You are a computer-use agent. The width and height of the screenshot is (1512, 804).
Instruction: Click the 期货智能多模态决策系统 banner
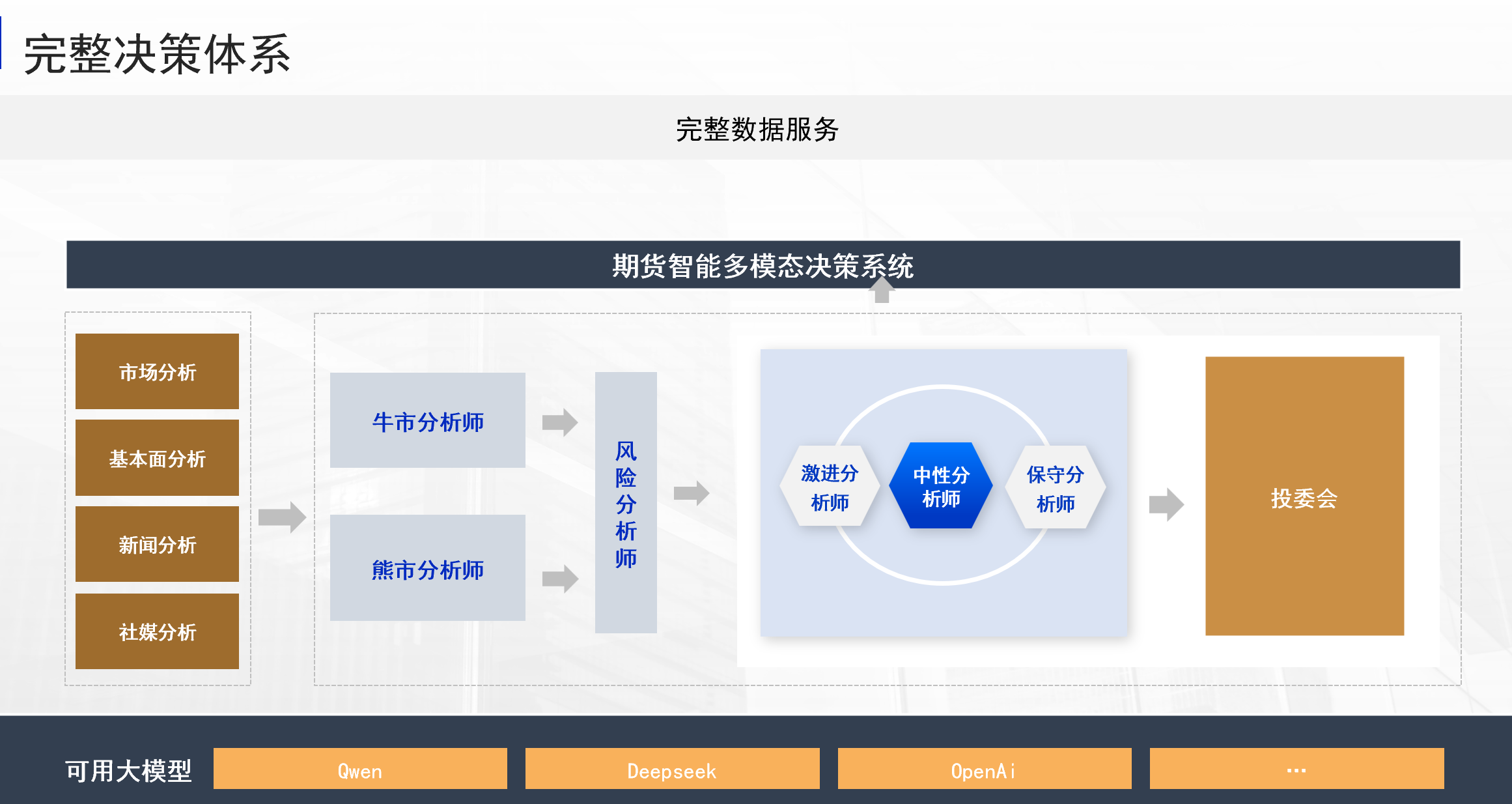pos(763,265)
